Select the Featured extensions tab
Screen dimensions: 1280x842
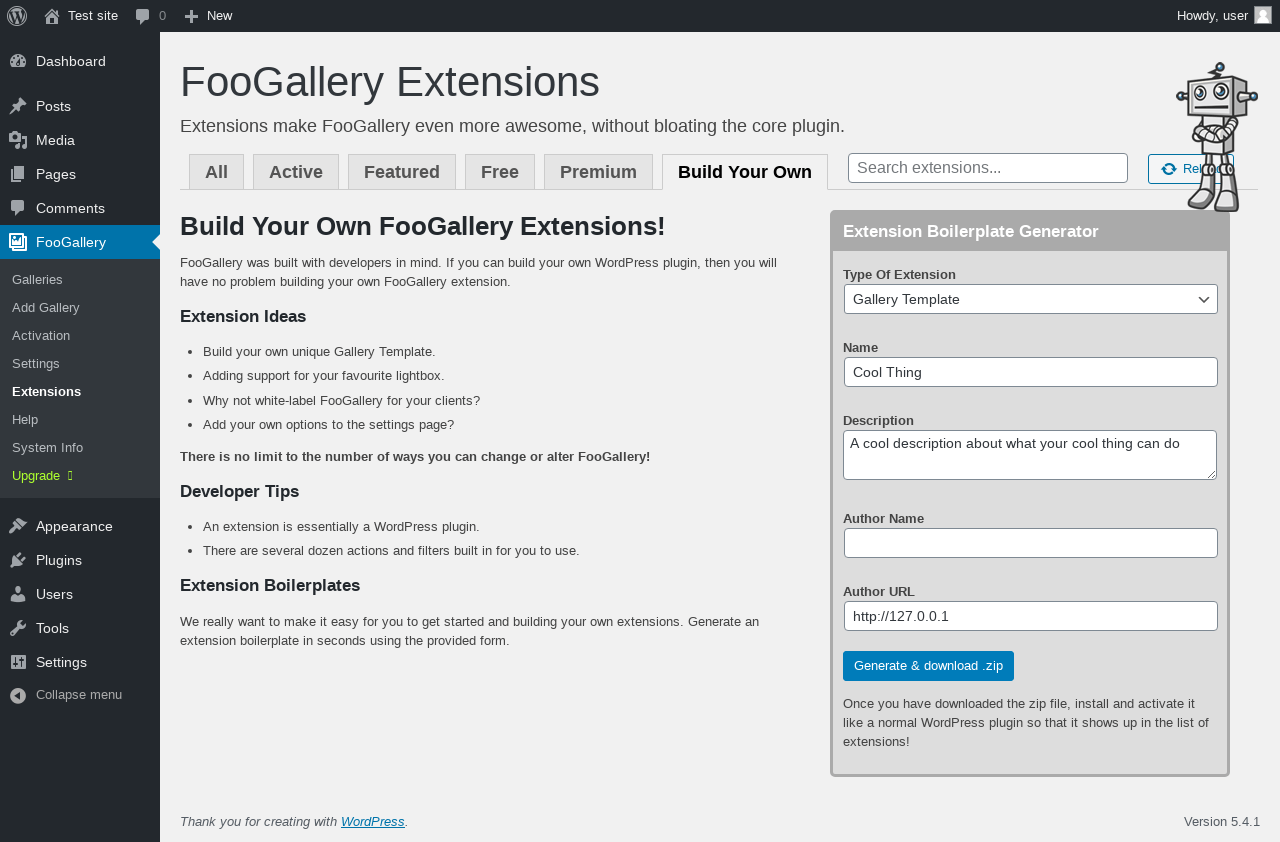pyautogui.click(x=401, y=171)
